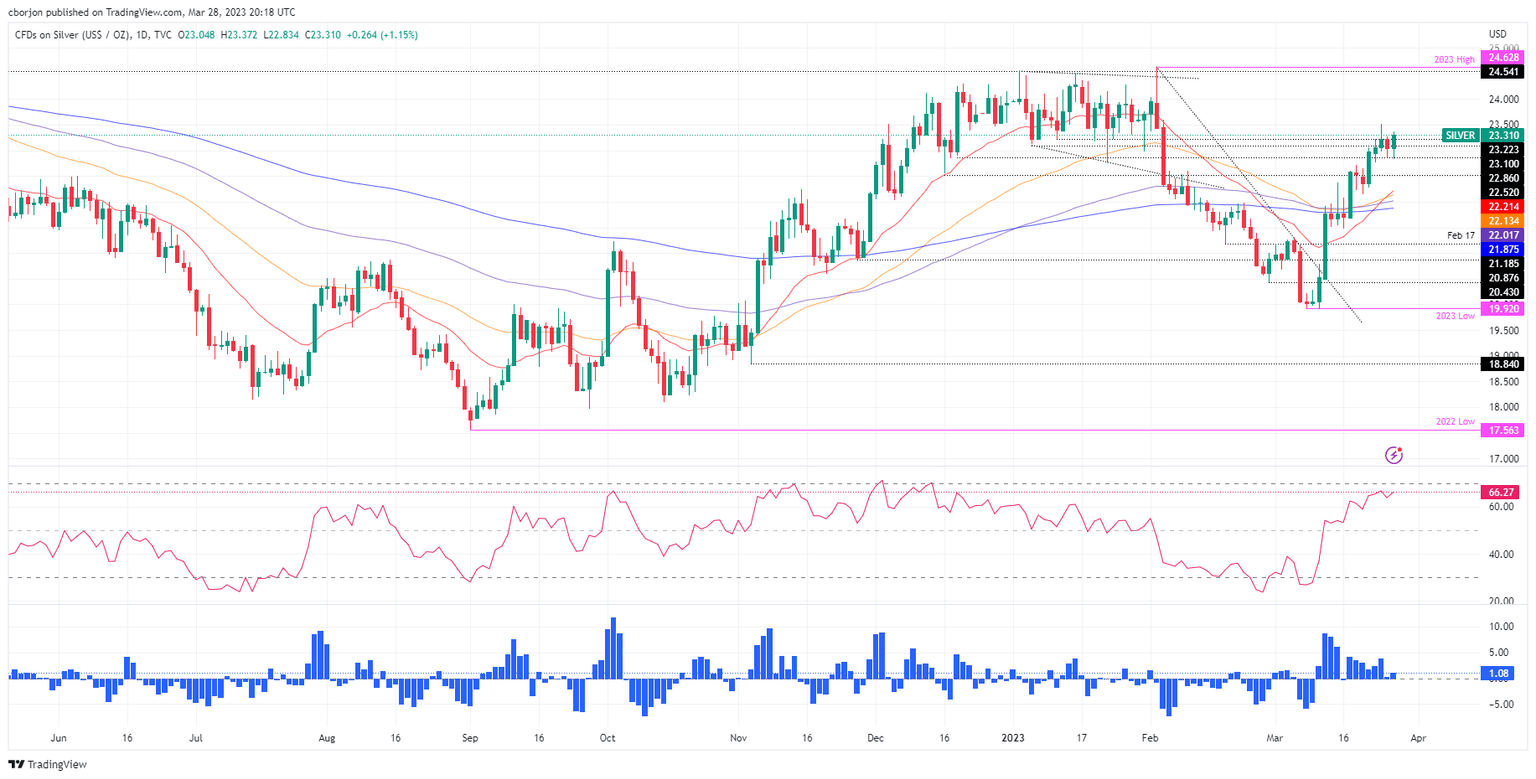This screenshot has width=1536, height=779.
Task: Select the SILVER symbol label on price axis
Action: coord(1459,135)
